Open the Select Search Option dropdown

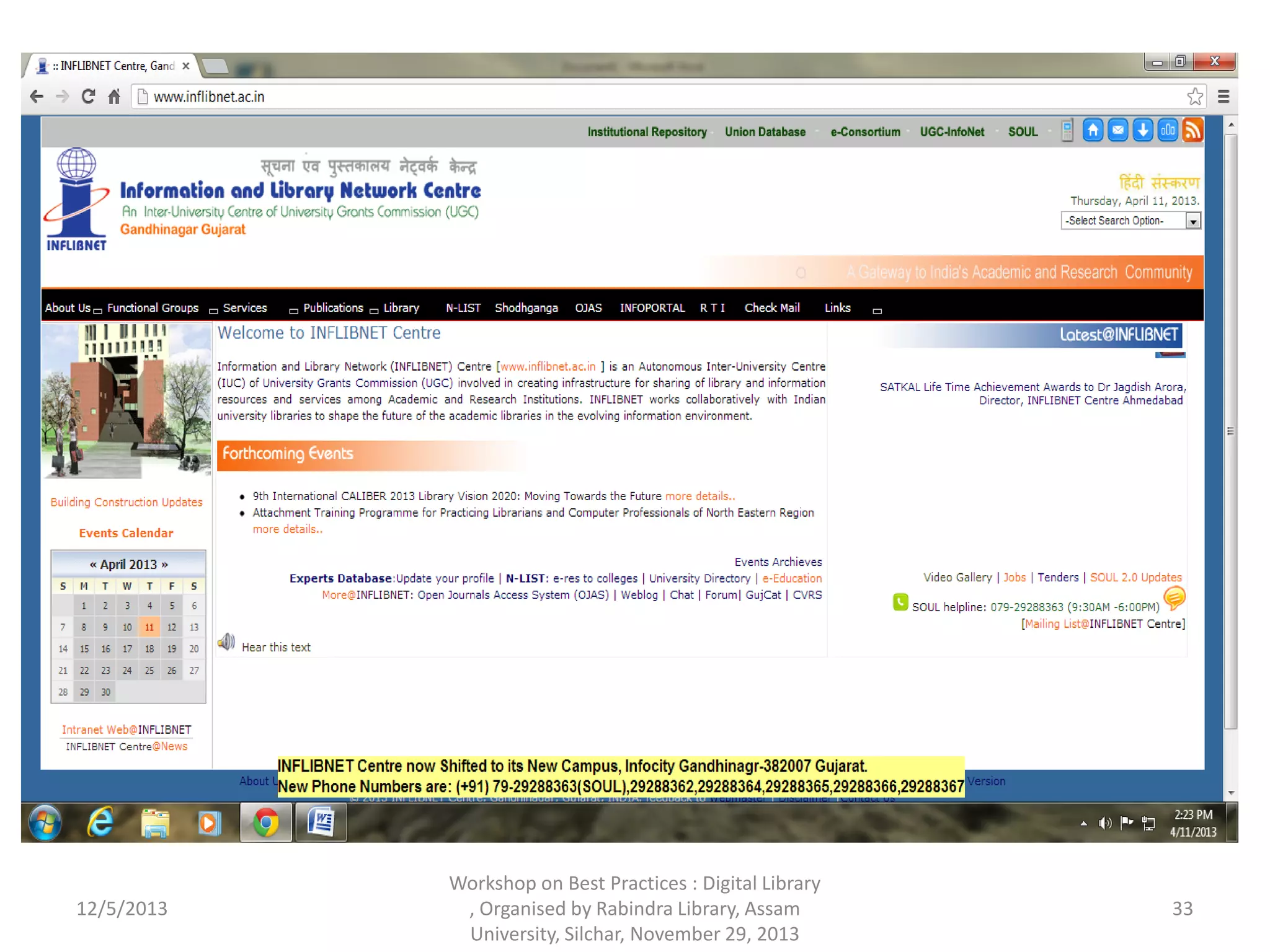(1130, 221)
